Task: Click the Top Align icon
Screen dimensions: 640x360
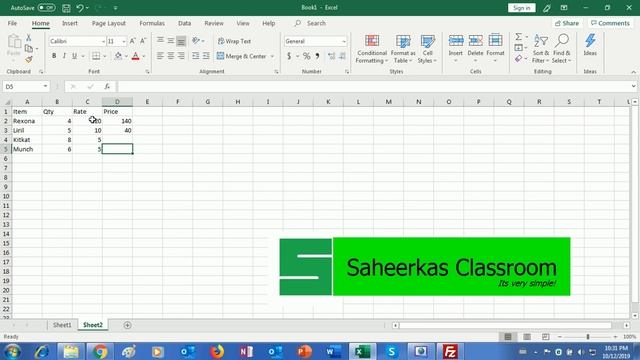Action: point(160,40)
